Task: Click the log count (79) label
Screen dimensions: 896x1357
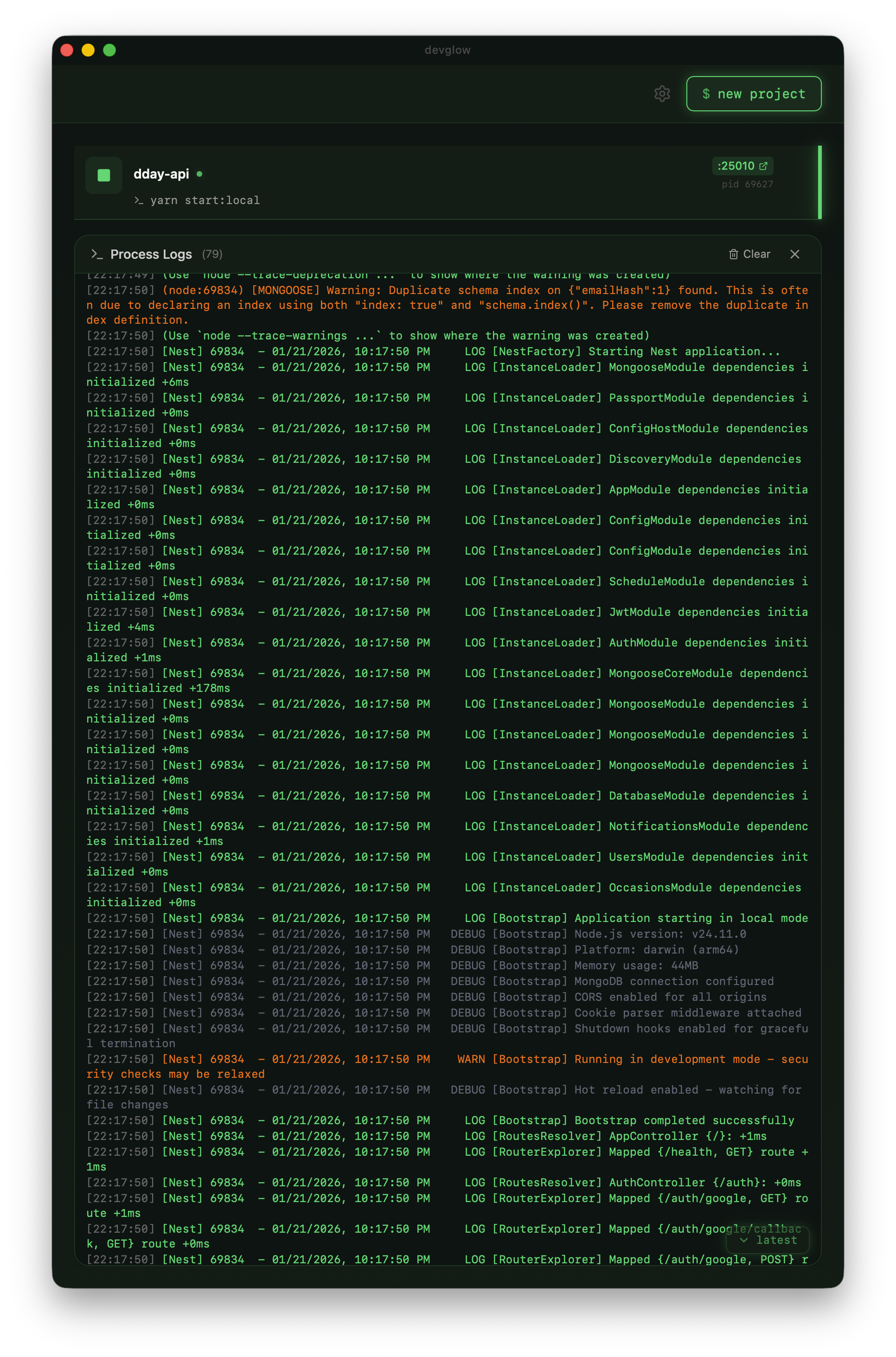Action: (211, 254)
